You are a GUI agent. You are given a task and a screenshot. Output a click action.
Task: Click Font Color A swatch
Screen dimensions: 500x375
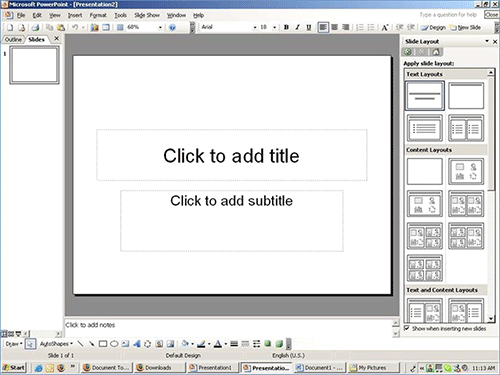[x=218, y=344]
